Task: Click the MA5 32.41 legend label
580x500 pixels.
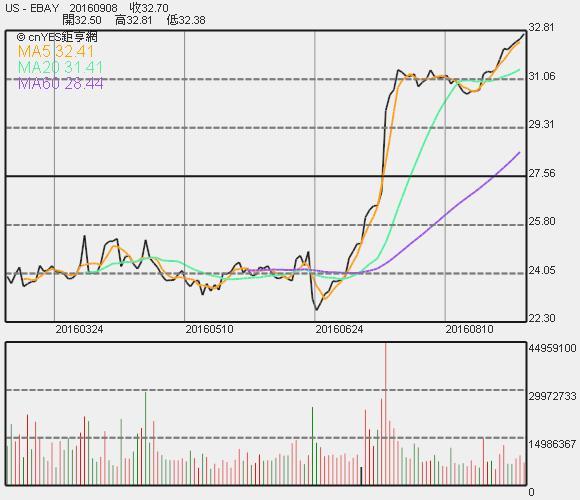Action: tap(56, 51)
